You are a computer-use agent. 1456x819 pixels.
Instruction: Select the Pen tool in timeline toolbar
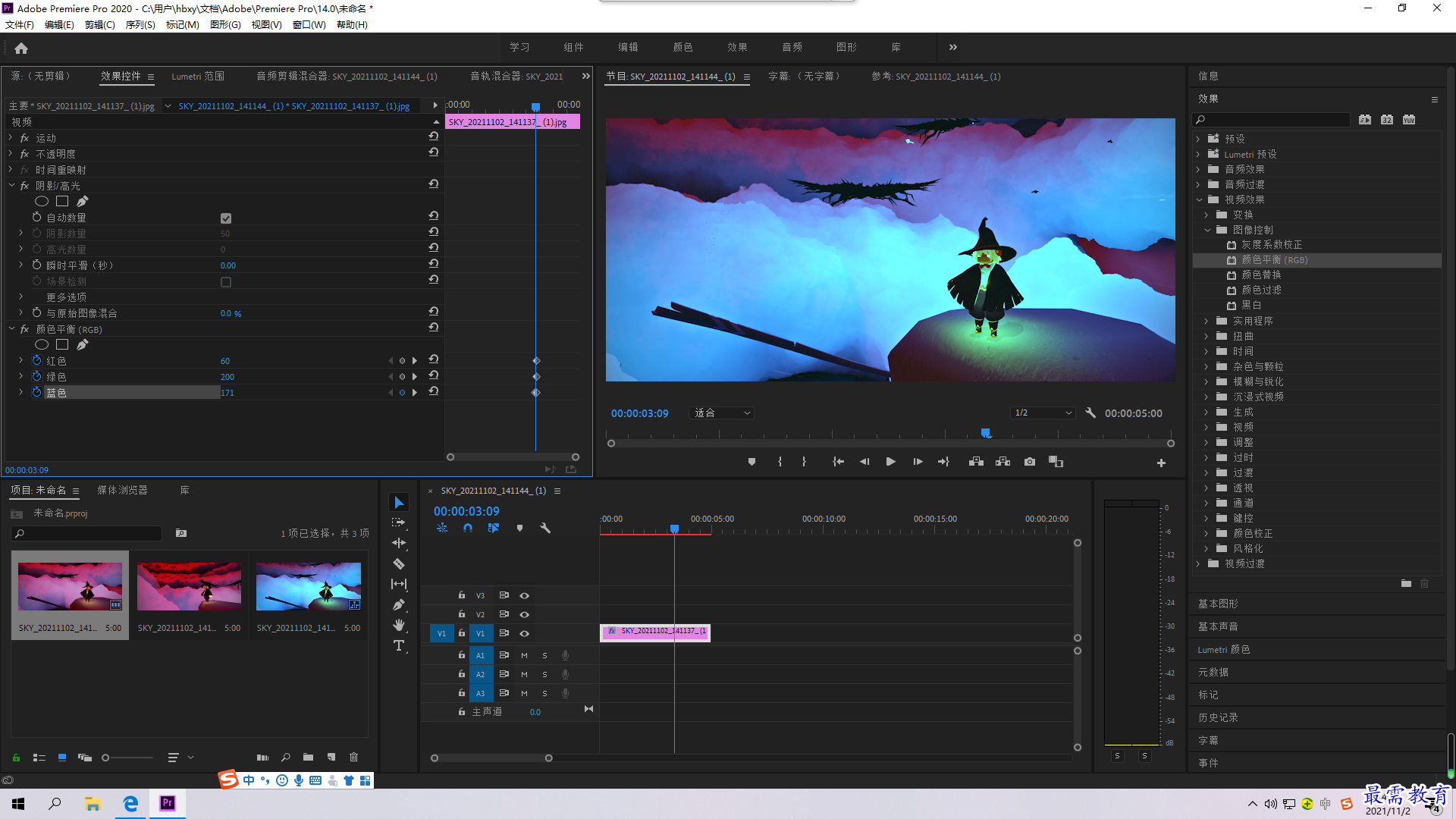399,604
